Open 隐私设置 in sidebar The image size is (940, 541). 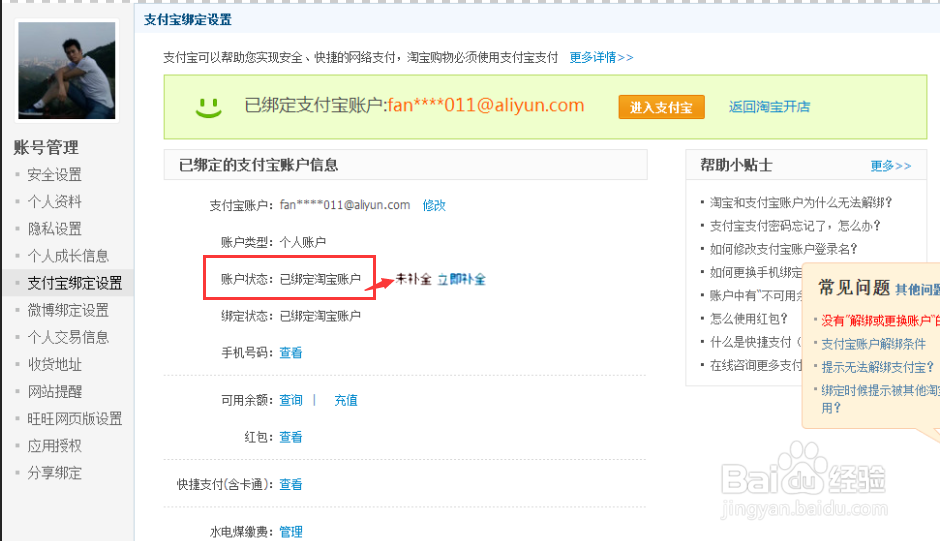tap(55, 229)
